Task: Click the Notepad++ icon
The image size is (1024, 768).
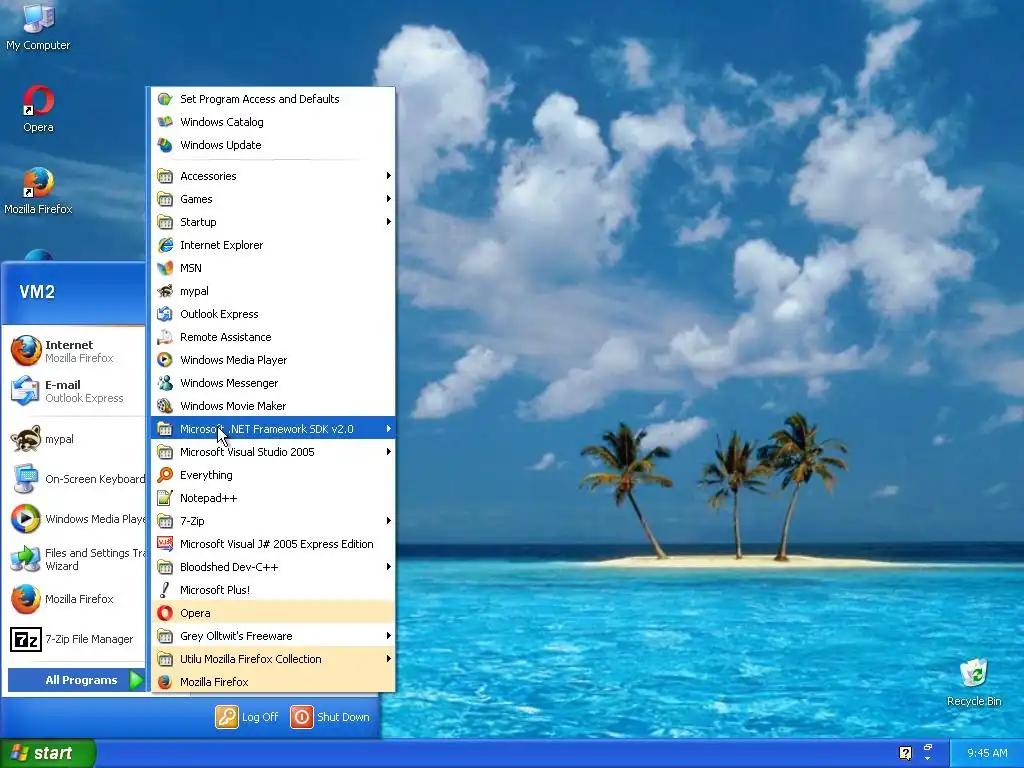Action: click(165, 498)
